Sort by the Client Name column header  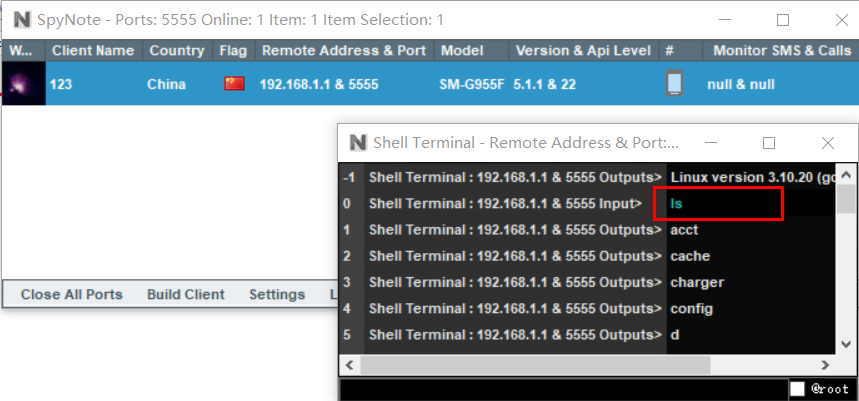click(93, 50)
